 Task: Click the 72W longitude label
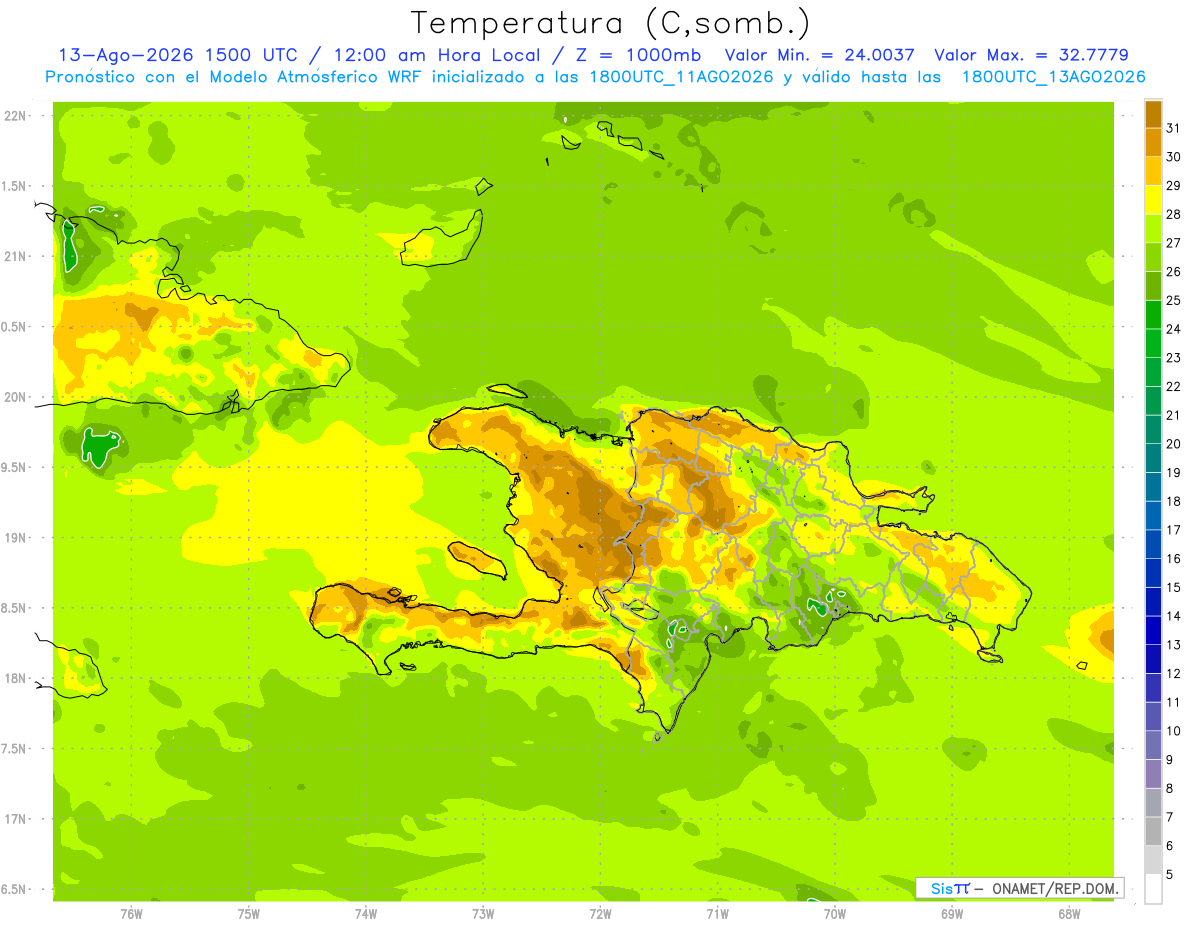[600, 913]
